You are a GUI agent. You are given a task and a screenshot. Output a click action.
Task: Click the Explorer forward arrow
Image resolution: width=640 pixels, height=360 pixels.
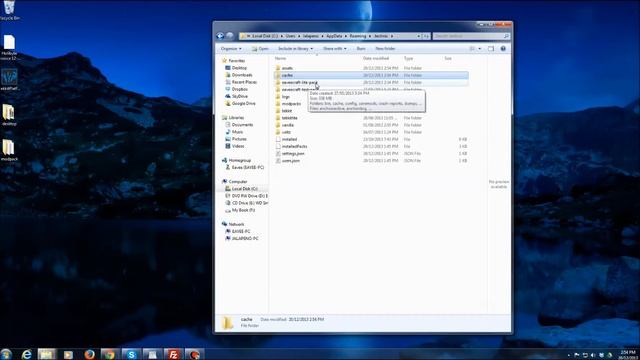click(x=230, y=36)
